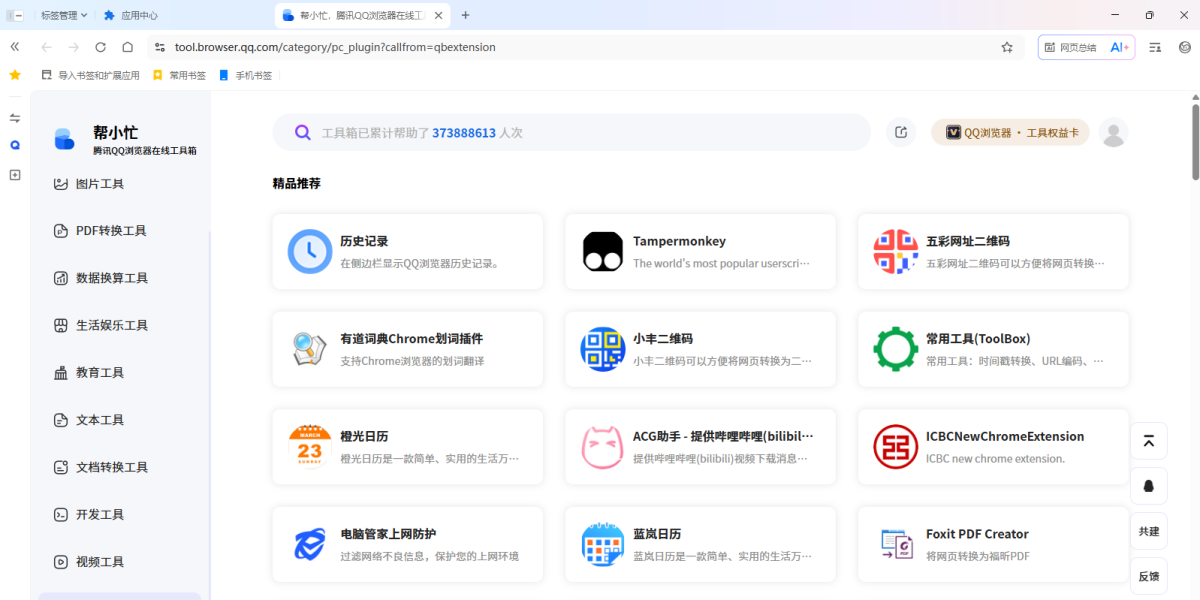Viewport: 1200px width, 600px height.
Task: Click the address bar URL
Action: click(x=335, y=47)
